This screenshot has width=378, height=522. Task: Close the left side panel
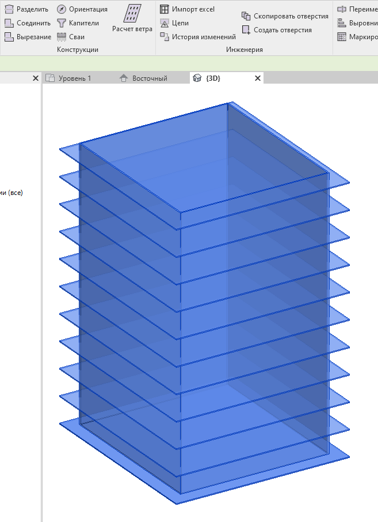[36, 78]
